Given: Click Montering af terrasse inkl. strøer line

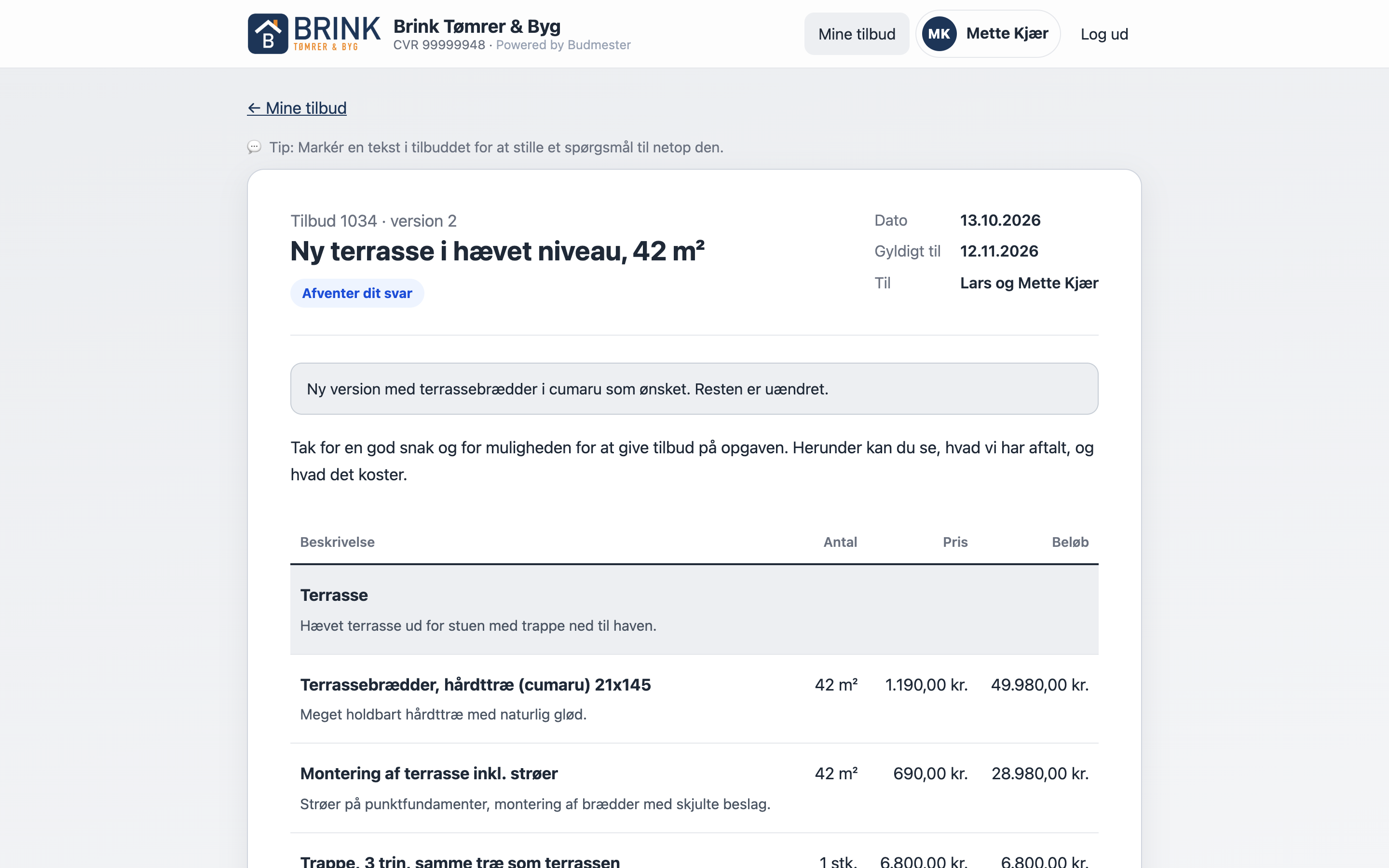Looking at the screenshot, I should 429,774.
